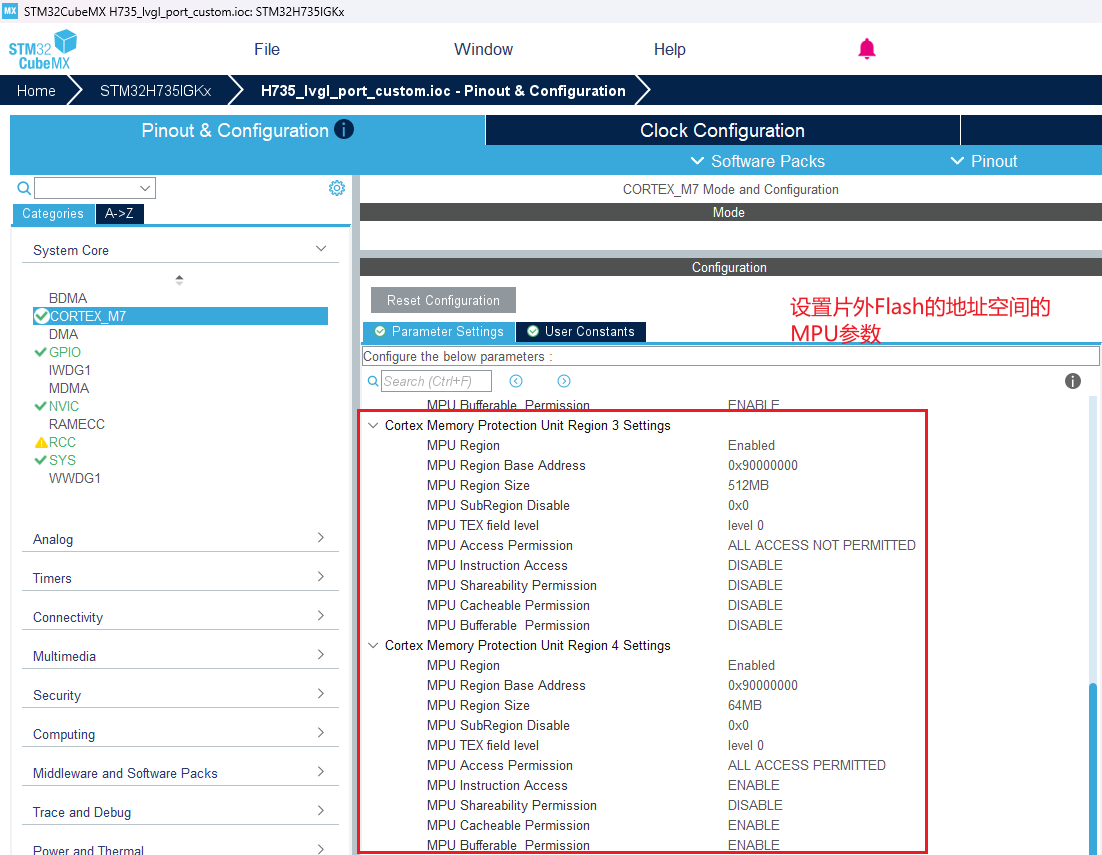Open the notification bell icon

867,48
